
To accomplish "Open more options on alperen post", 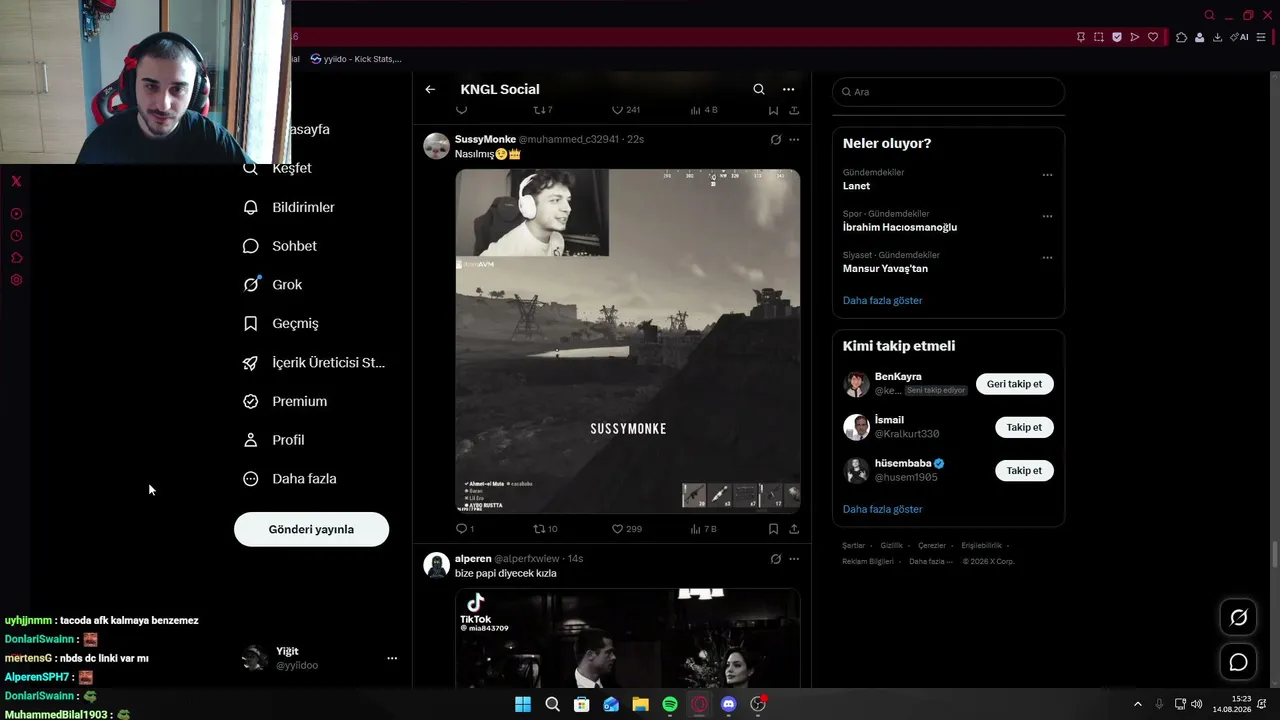I will point(794,559).
